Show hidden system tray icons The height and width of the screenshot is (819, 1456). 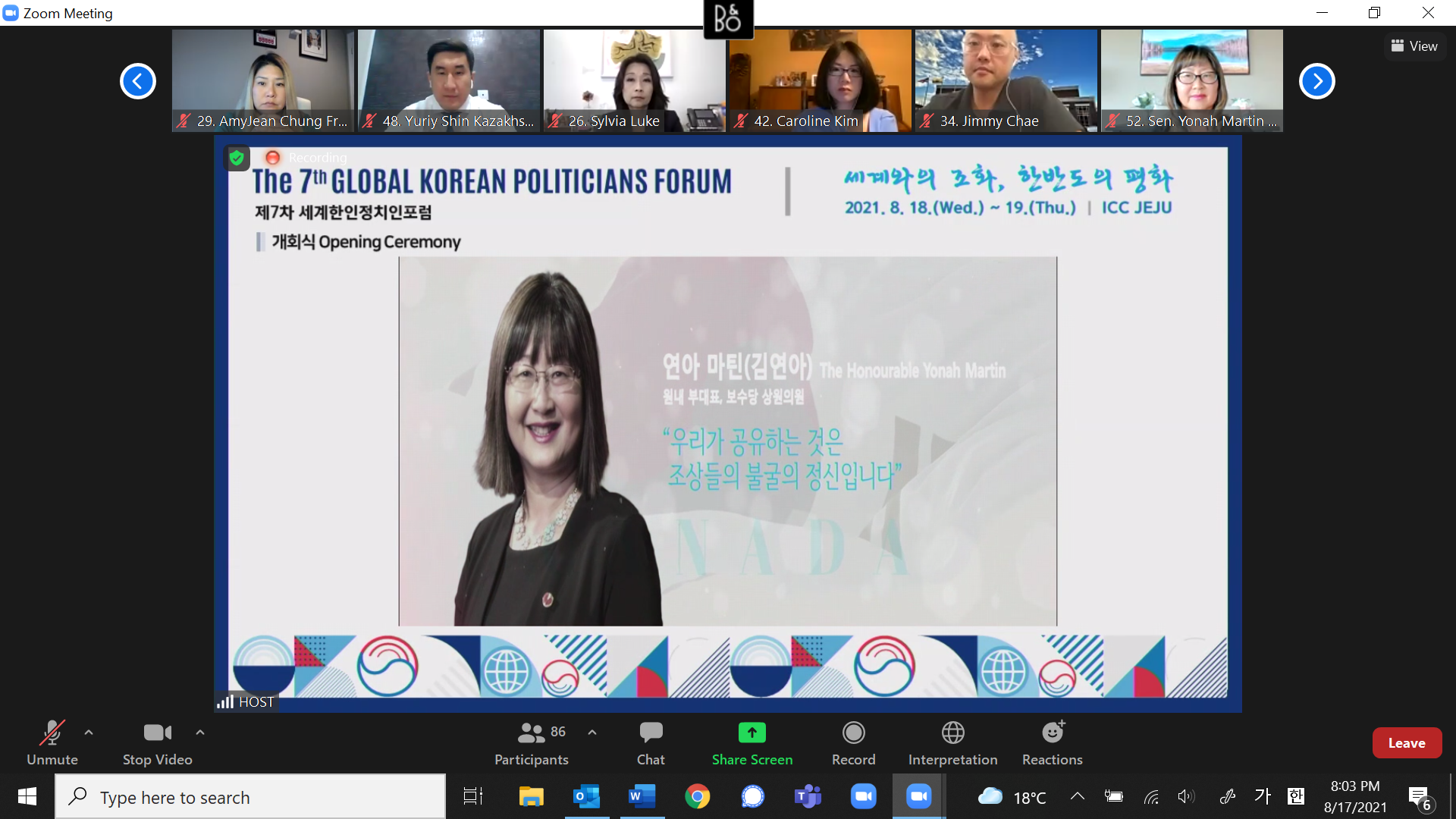(1077, 796)
